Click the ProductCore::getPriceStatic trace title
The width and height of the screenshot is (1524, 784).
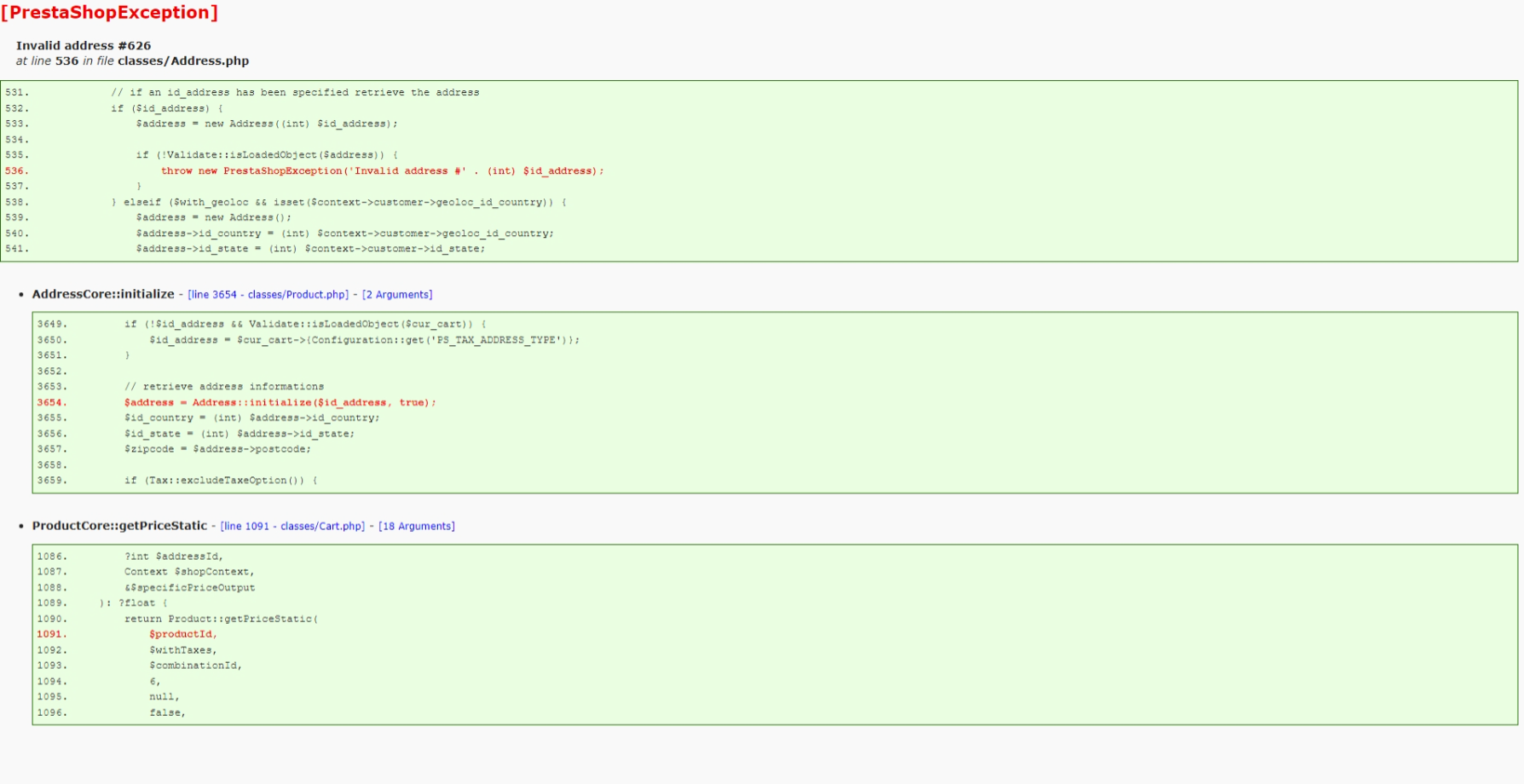click(119, 526)
